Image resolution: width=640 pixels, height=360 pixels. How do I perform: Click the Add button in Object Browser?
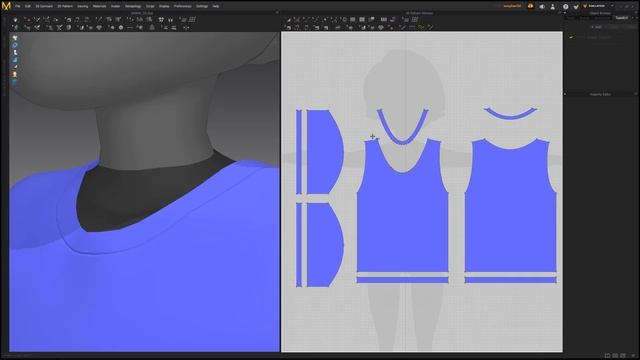coord(597,27)
